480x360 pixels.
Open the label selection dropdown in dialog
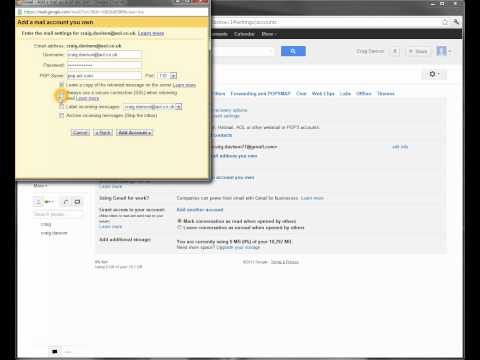(x=153, y=107)
